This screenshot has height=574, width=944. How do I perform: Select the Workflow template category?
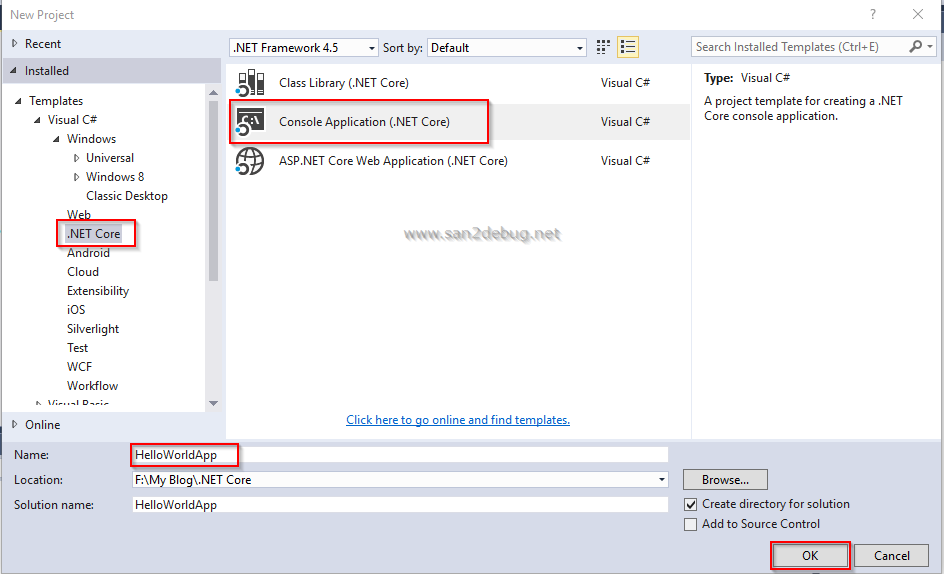tap(93, 385)
